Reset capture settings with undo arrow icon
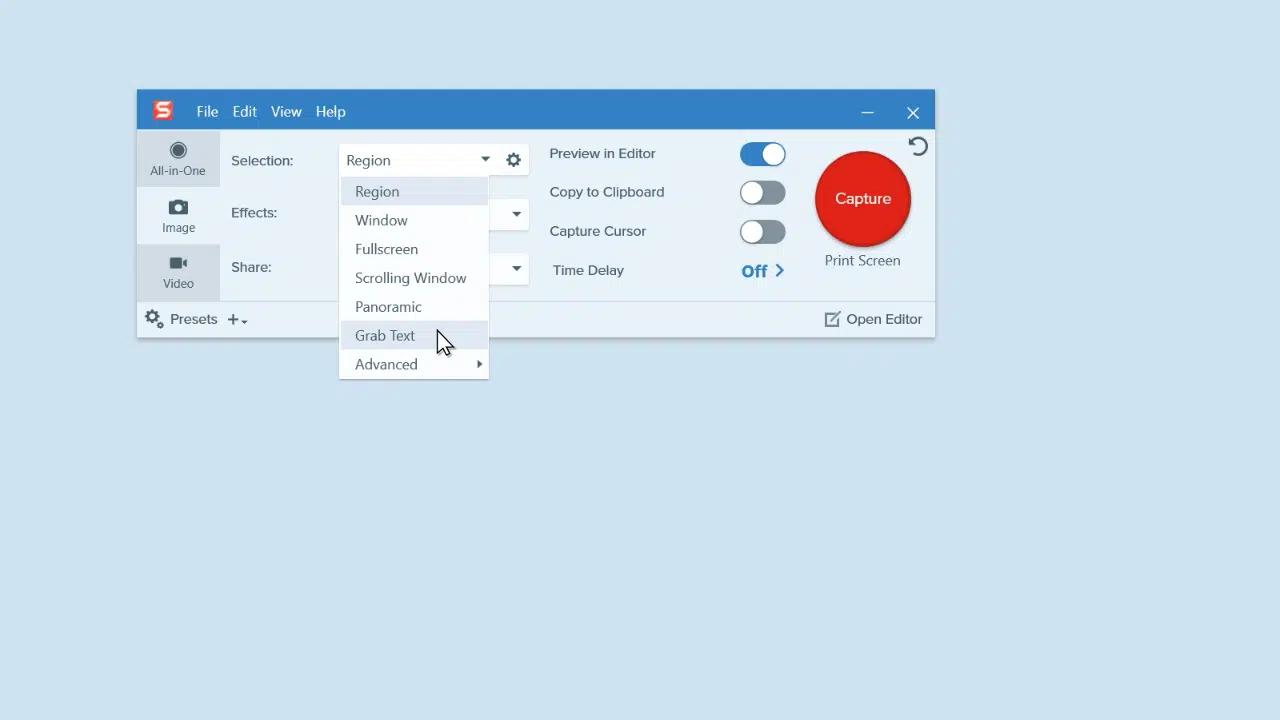Screen dimensions: 1280x720 pyautogui.click(x=918, y=147)
